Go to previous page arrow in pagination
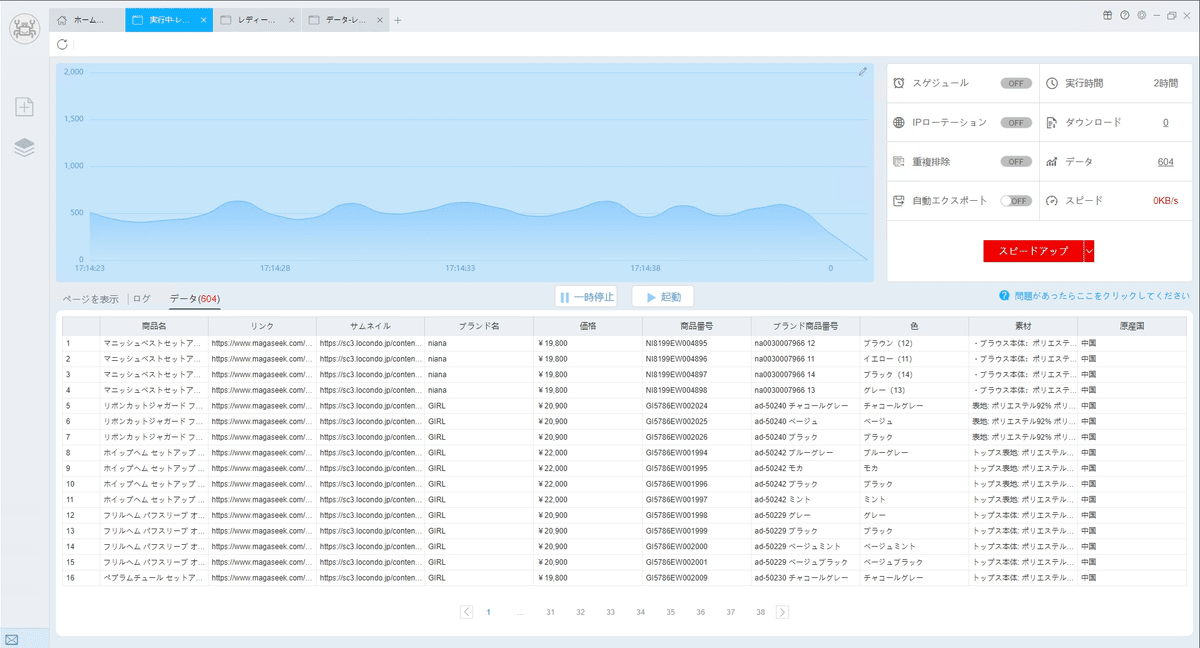This screenshot has width=1200, height=648. [x=467, y=612]
